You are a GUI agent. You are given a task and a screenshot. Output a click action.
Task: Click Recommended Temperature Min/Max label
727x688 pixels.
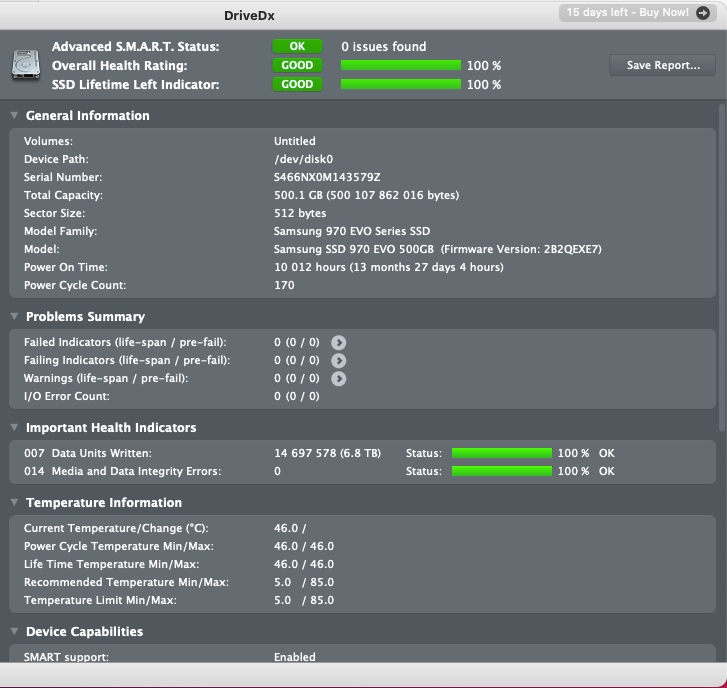[x=126, y=582]
